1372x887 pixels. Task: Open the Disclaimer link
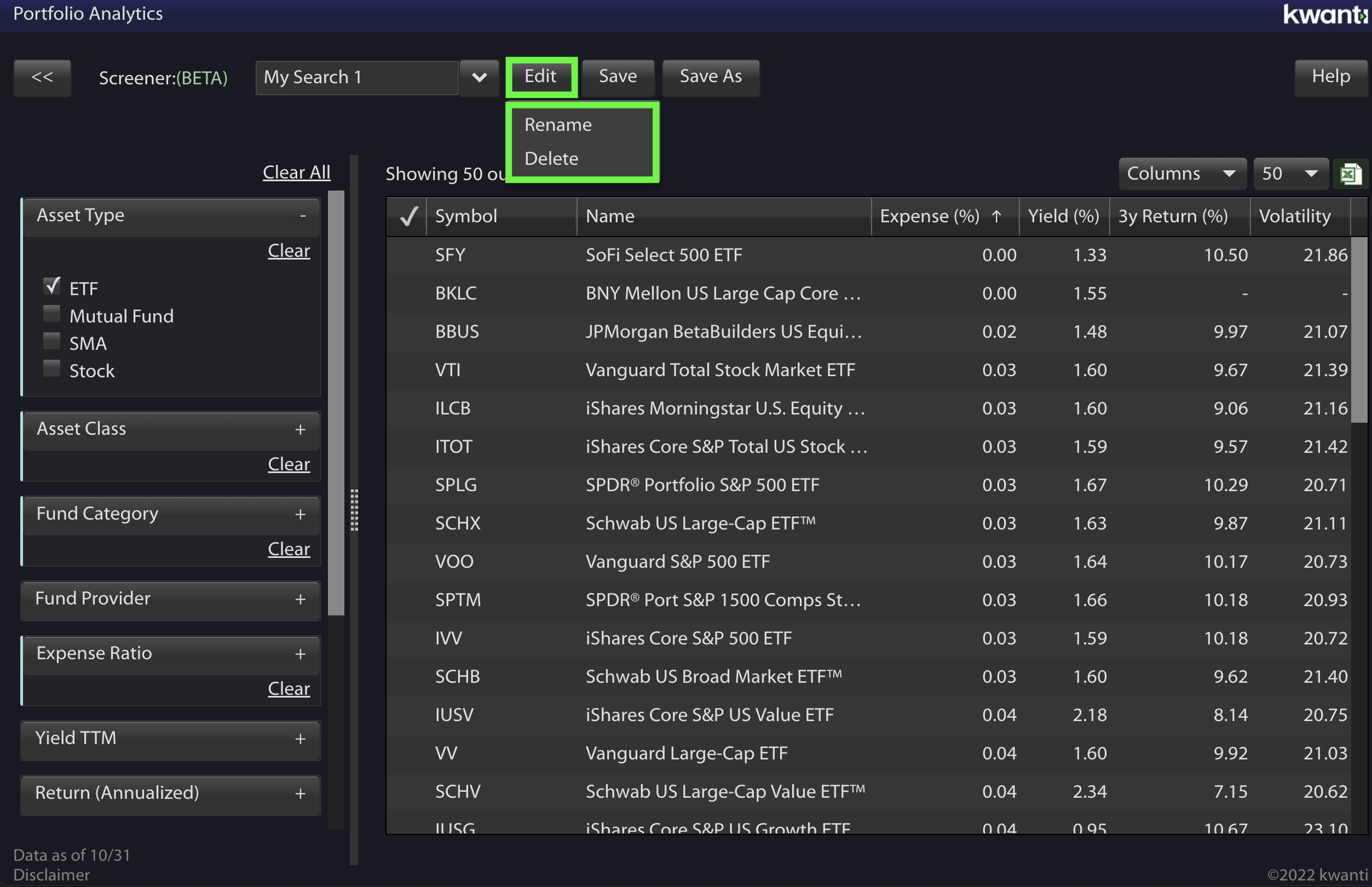[51, 875]
